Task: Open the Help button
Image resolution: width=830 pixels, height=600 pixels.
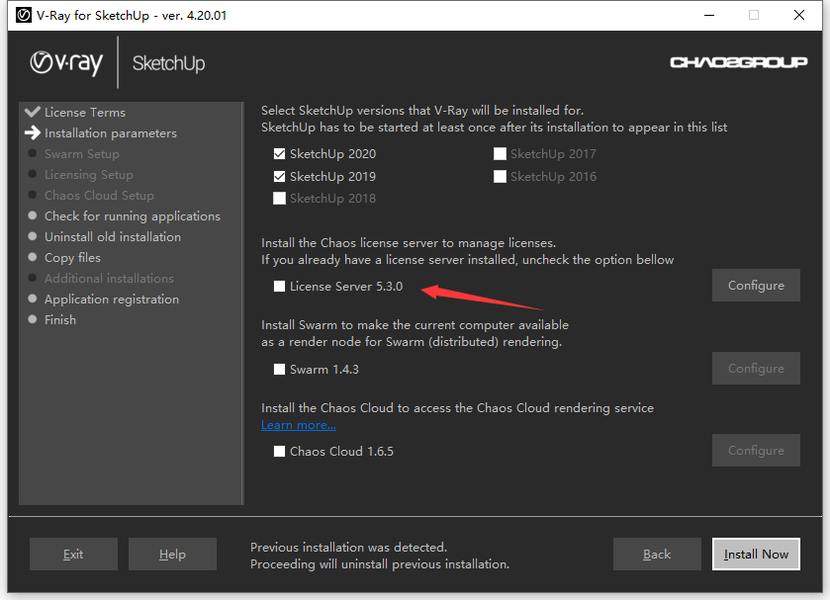Action: point(173,554)
